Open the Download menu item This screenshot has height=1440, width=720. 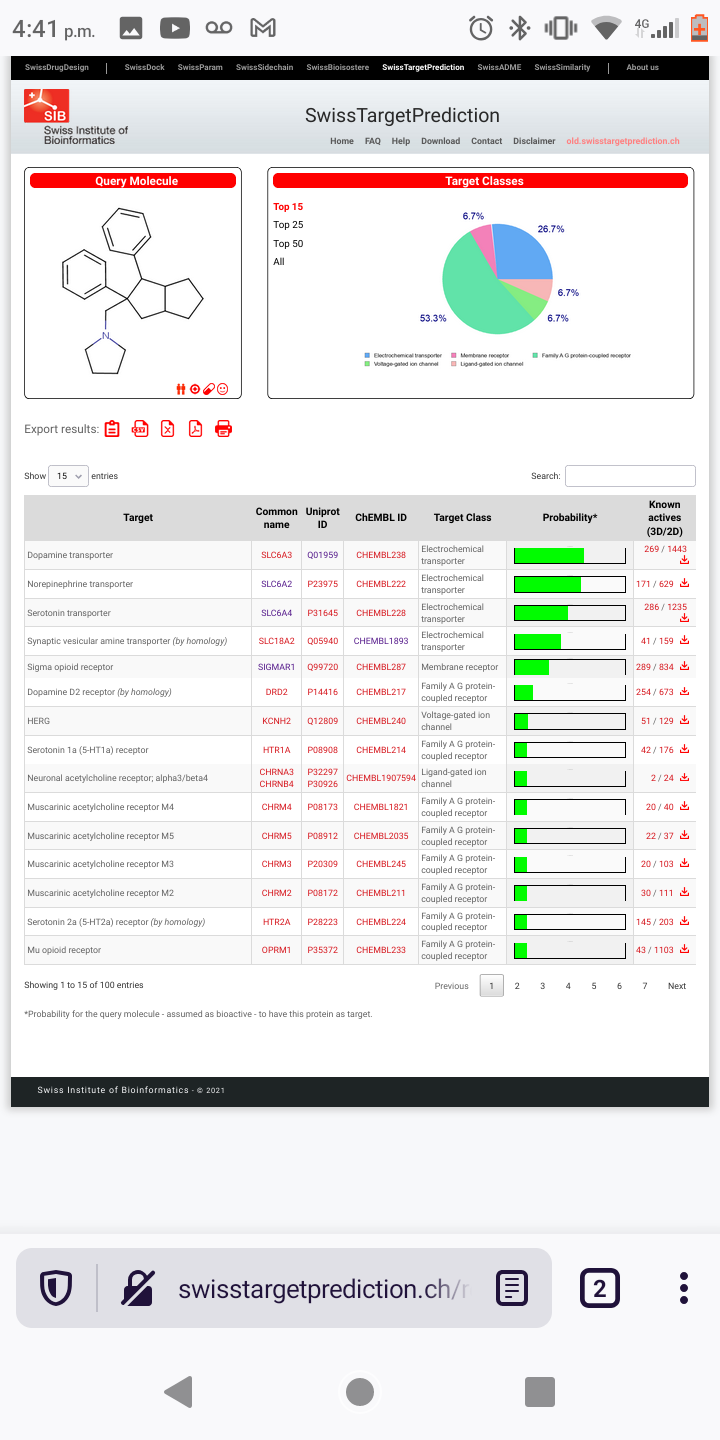tap(441, 141)
